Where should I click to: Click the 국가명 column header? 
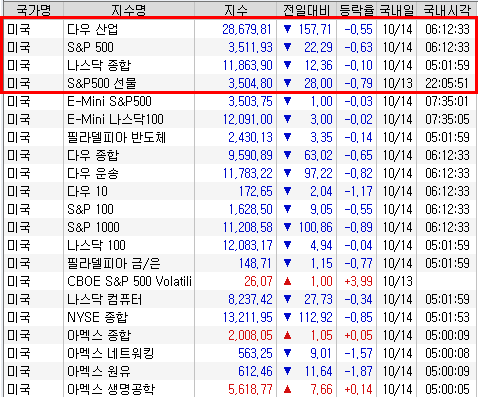pyautogui.click(x=33, y=10)
